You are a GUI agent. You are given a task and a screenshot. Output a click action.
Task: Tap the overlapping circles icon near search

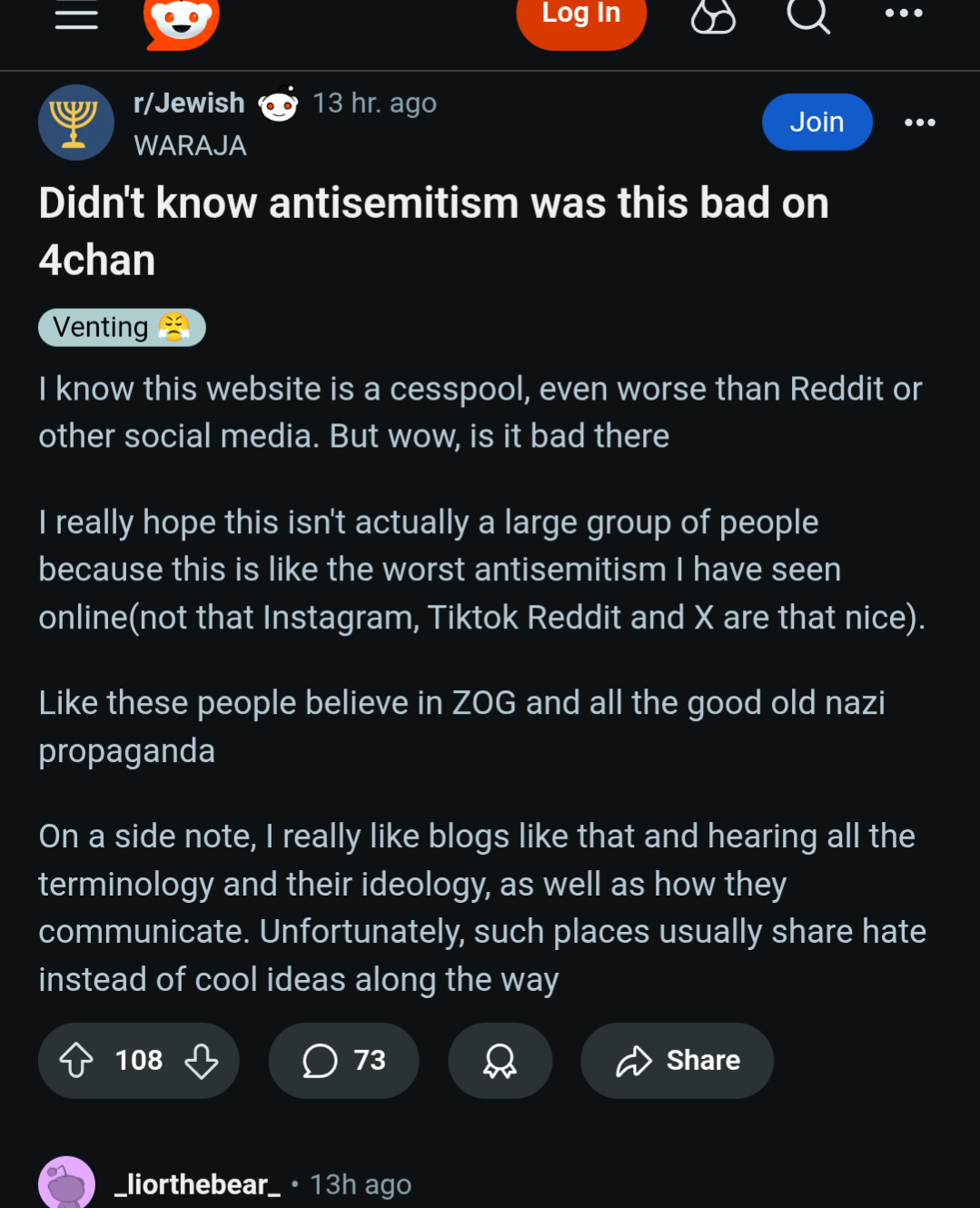(x=713, y=15)
